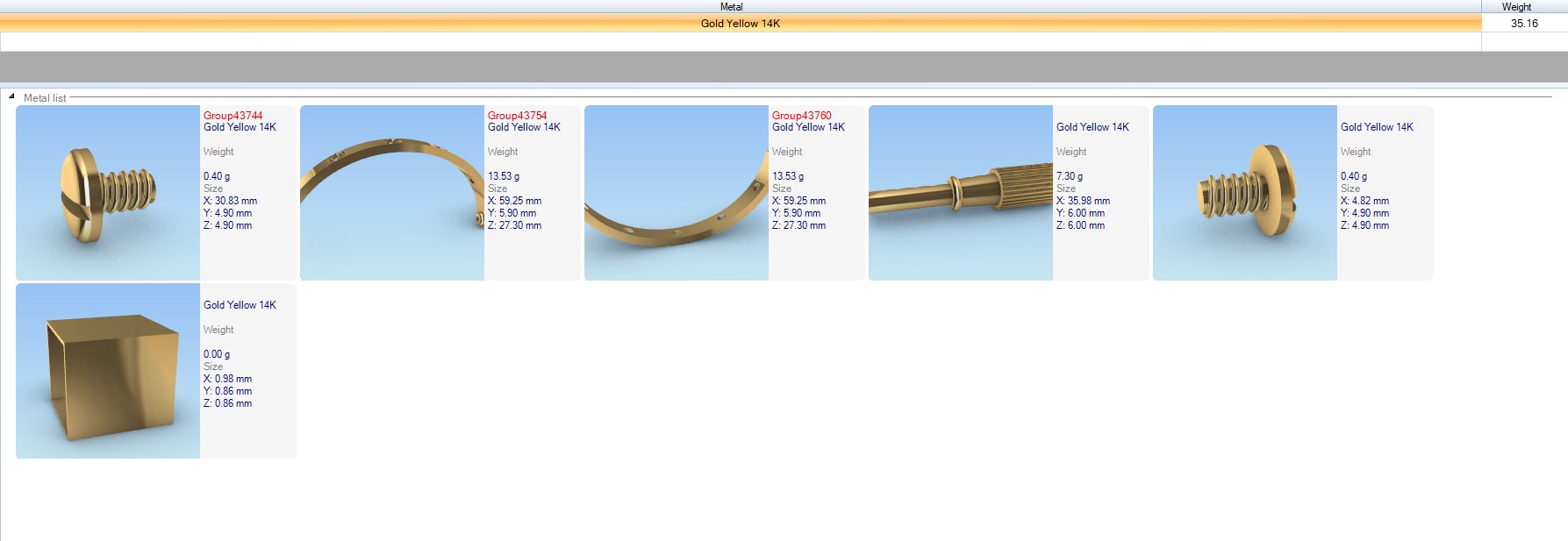Click the red Group43754 name label
Viewport: 1568px width, 541px height.
[517, 116]
